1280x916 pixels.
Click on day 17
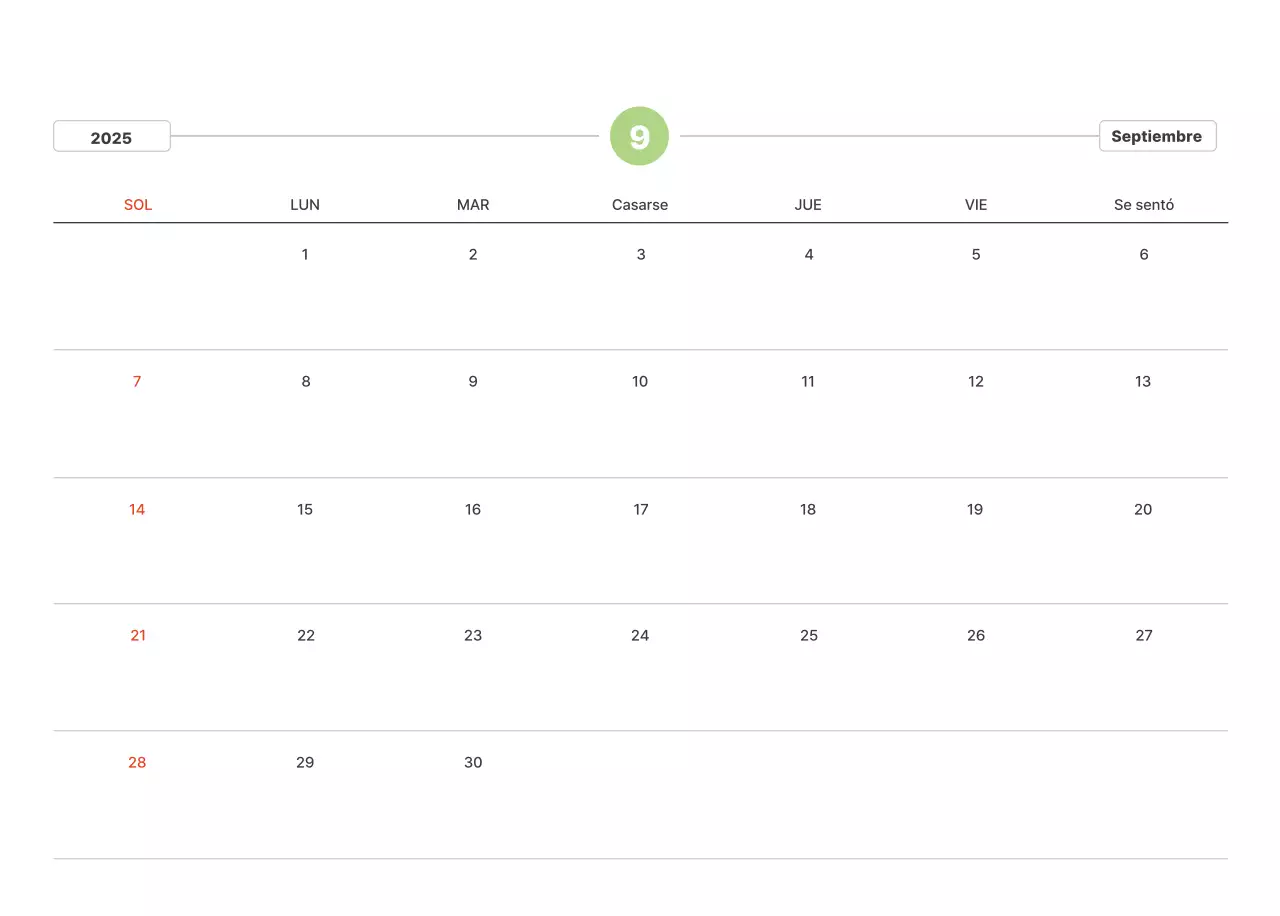pyautogui.click(x=641, y=509)
